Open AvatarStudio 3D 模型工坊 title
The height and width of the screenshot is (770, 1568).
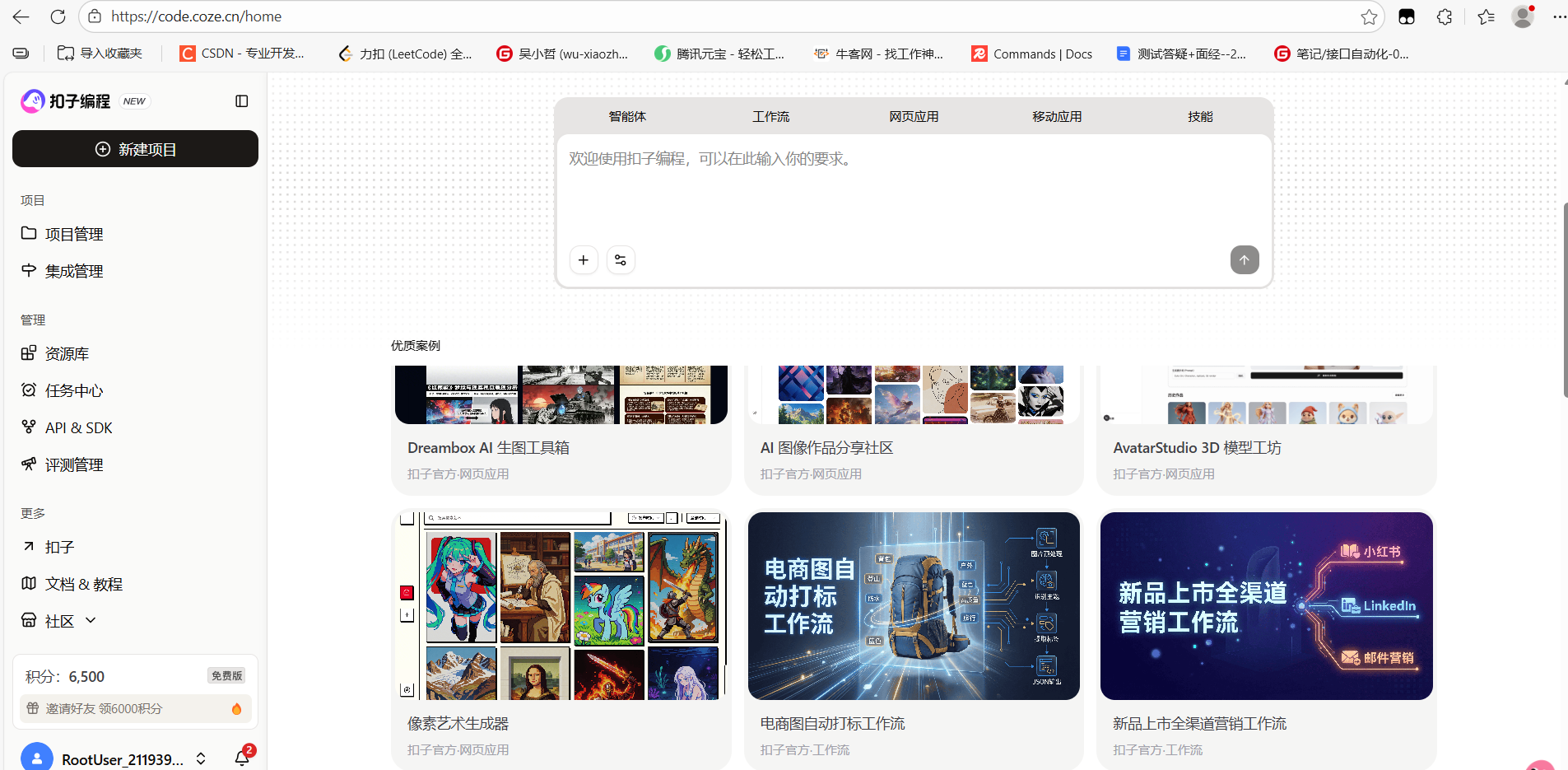click(1197, 448)
